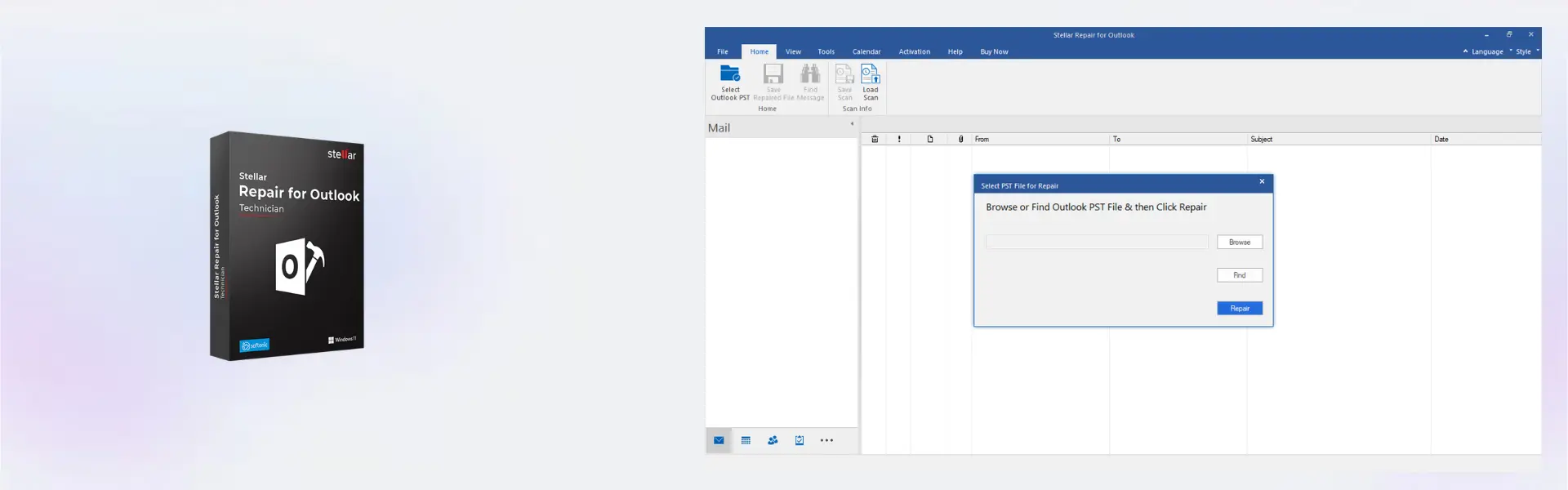
Task: Click the Select Outlook PST icon
Action: tap(730, 73)
